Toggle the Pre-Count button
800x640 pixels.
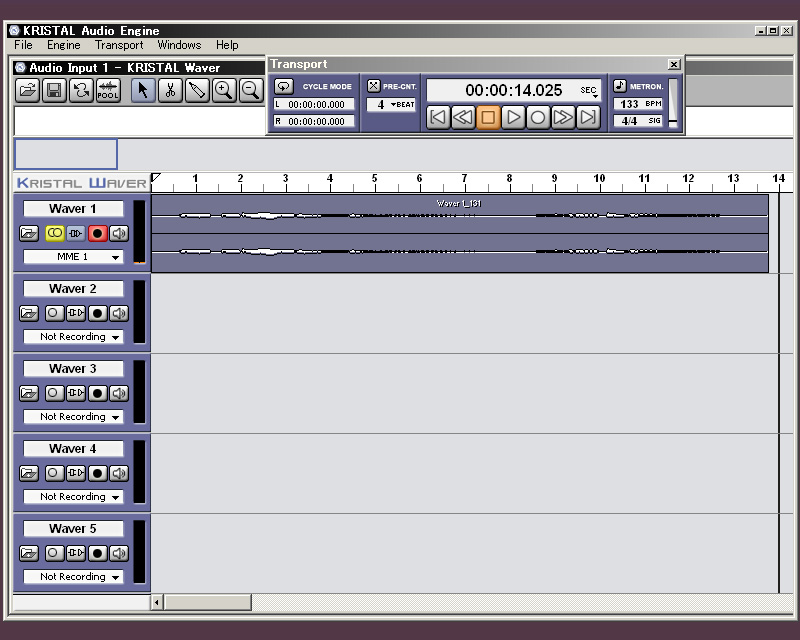pos(374,86)
